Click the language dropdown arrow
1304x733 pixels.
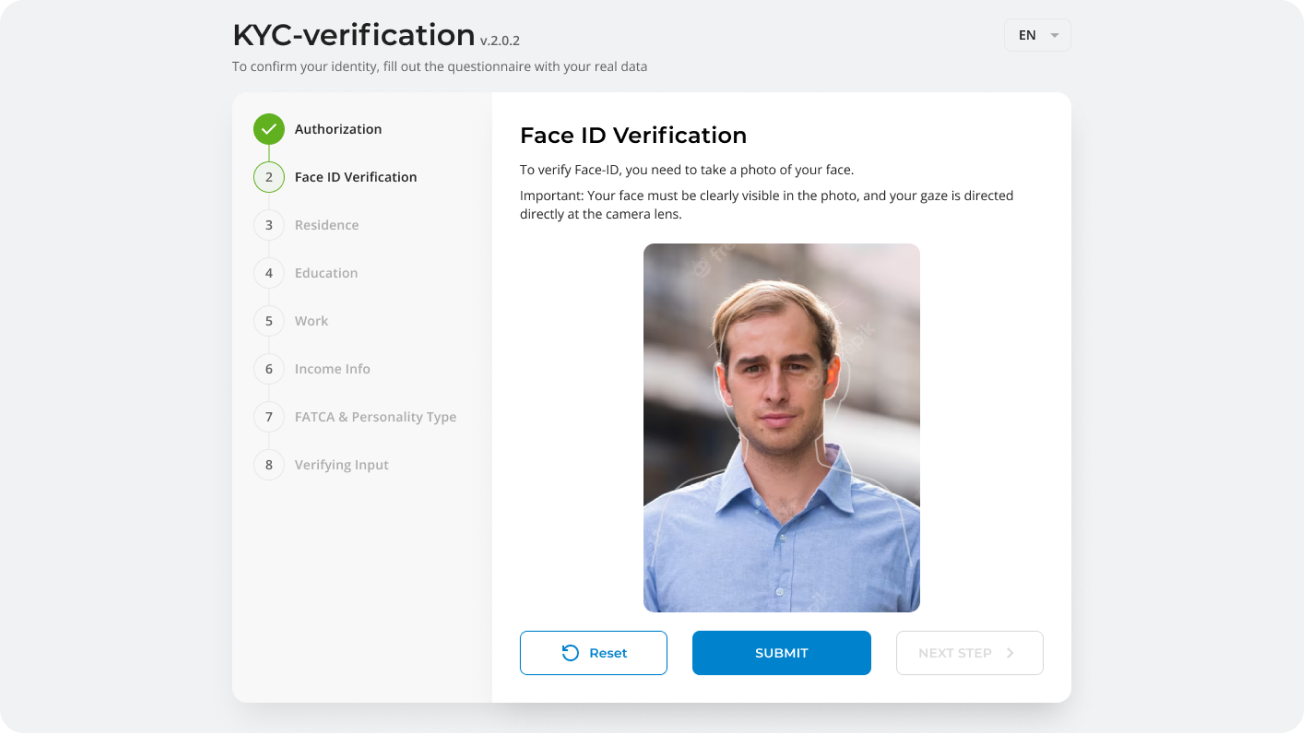[1054, 36]
